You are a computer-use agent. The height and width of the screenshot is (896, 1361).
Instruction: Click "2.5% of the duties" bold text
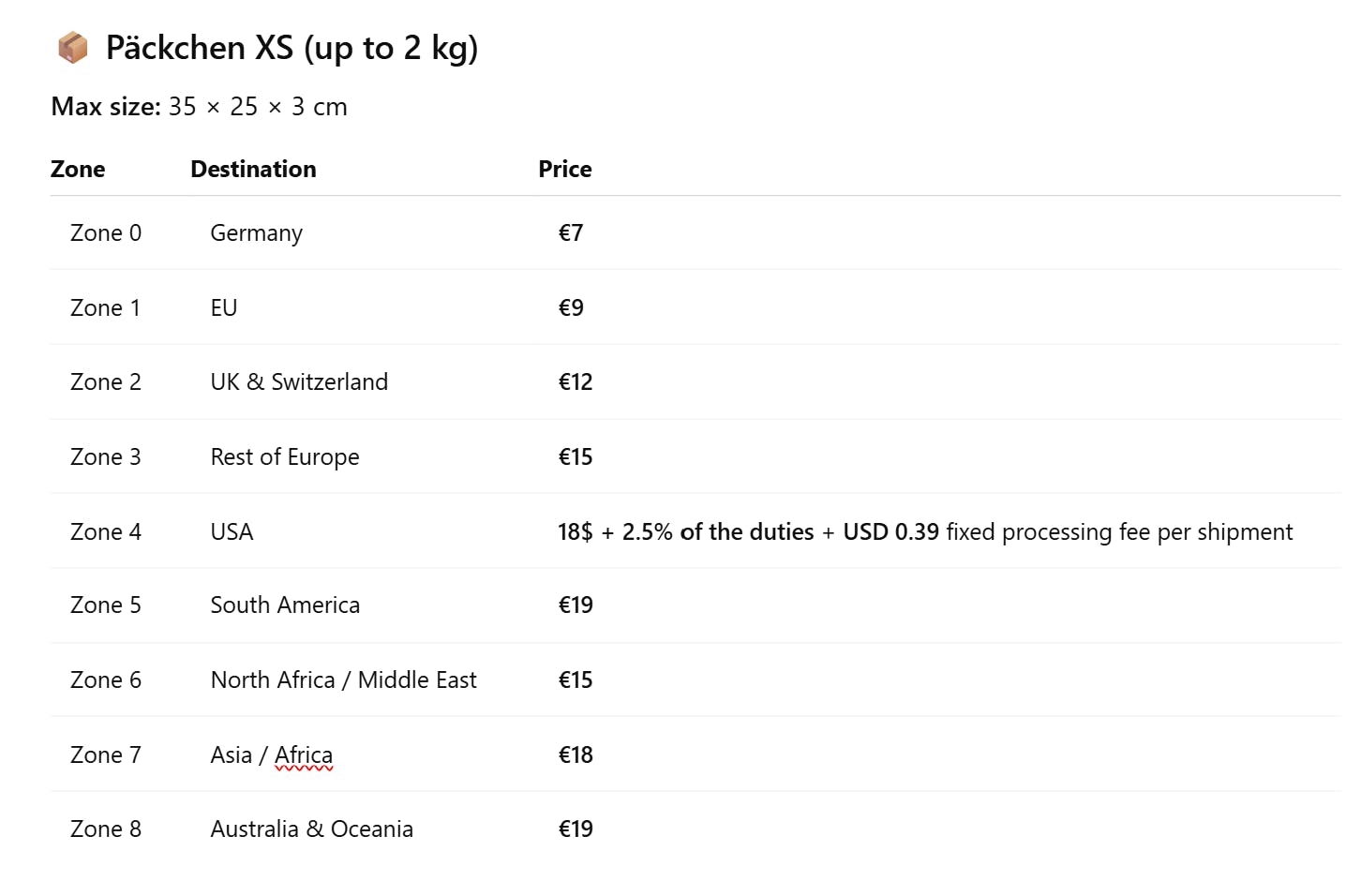[x=718, y=531]
